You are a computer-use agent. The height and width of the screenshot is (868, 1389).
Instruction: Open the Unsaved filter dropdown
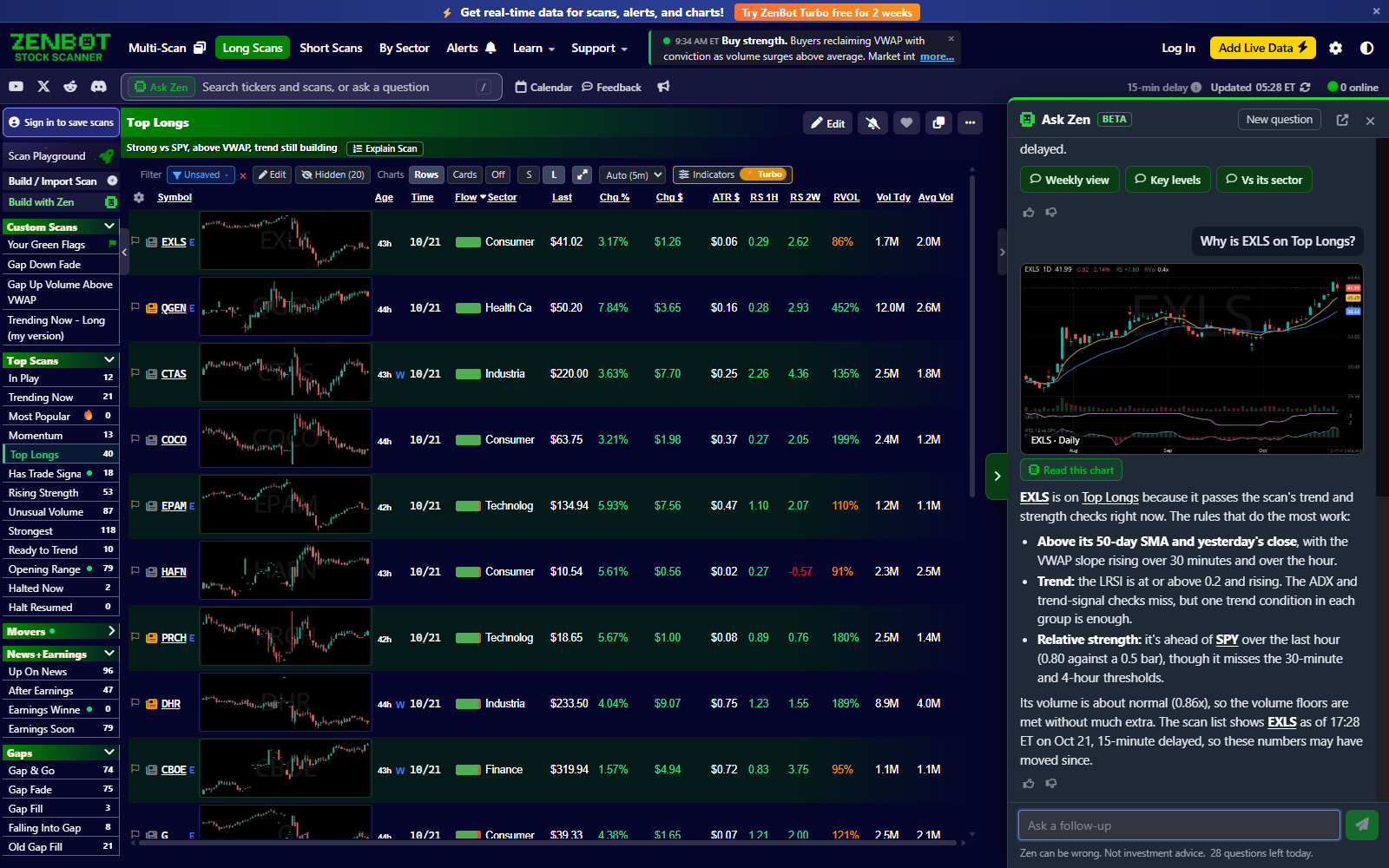pos(201,174)
